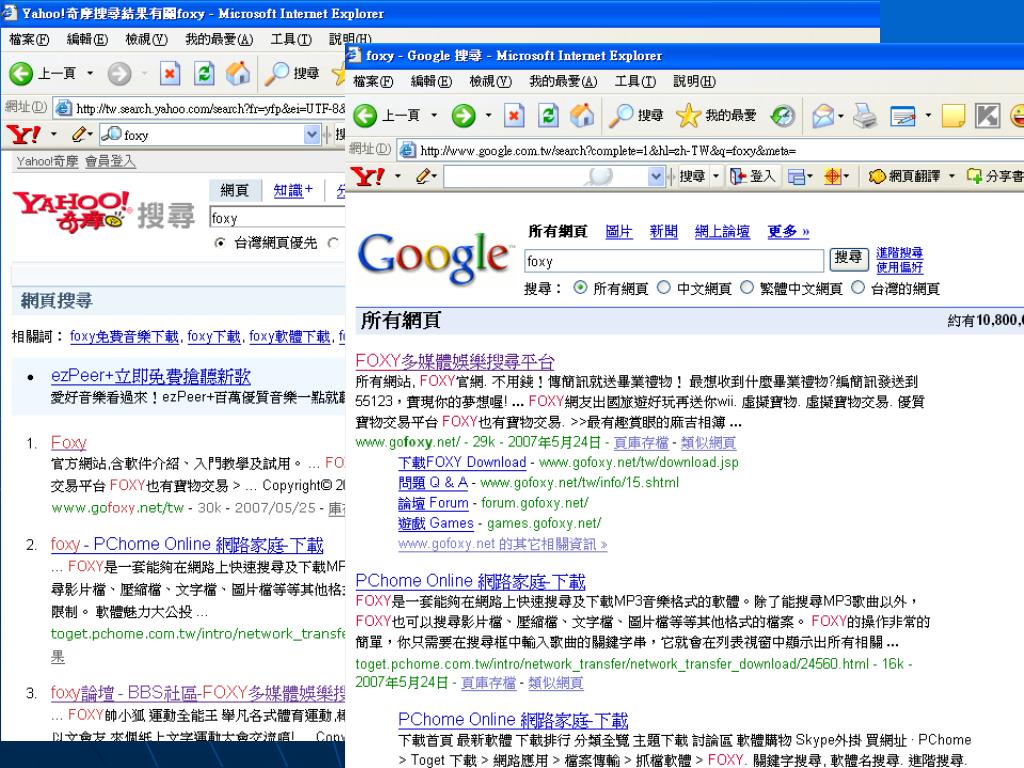Screen dimensions: 1024x768
Task: Open Back button dropdown in Yahoo window
Action: 89,74
